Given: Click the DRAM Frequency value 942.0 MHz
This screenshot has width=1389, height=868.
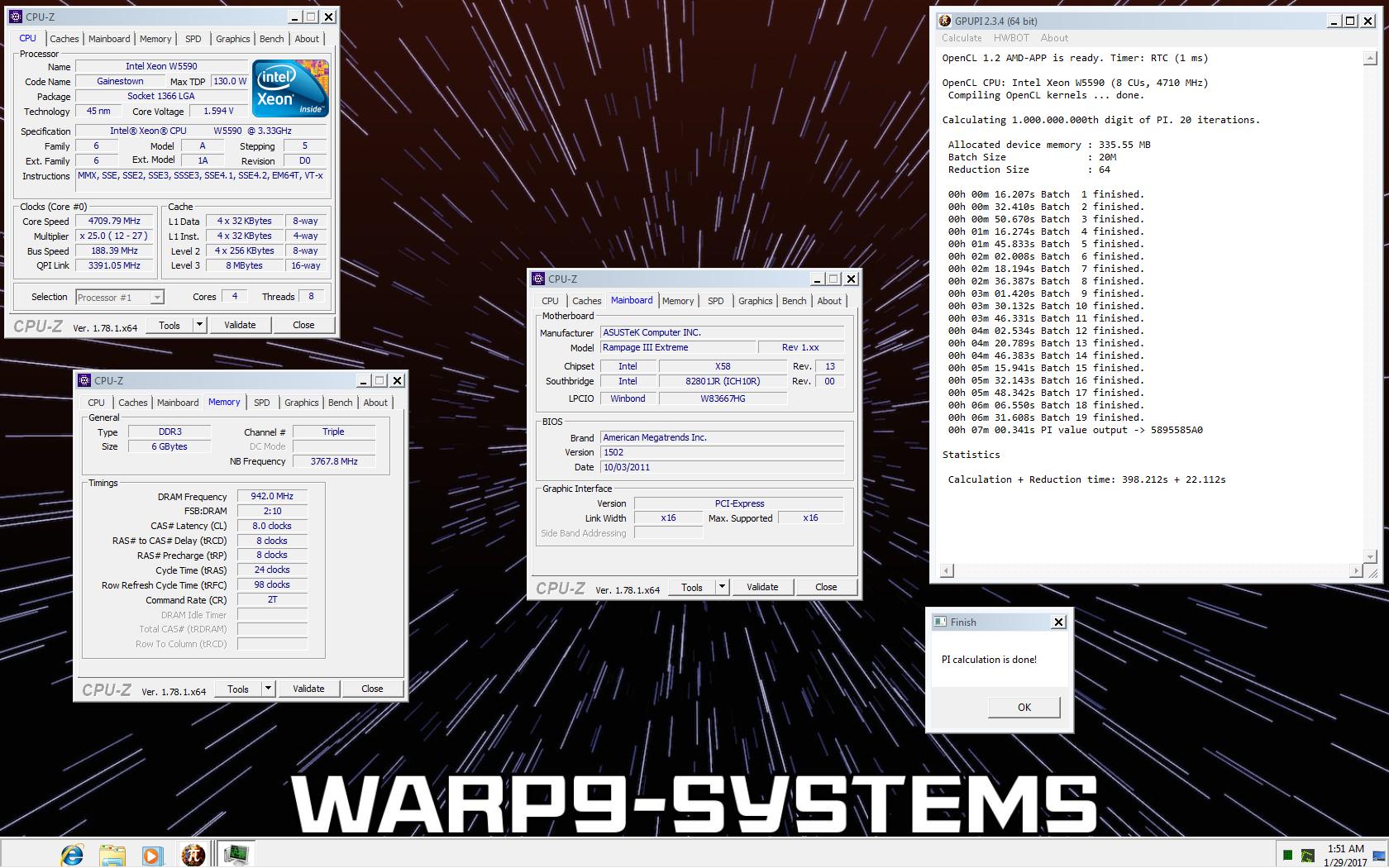Looking at the screenshot, I should pos(272,496).
